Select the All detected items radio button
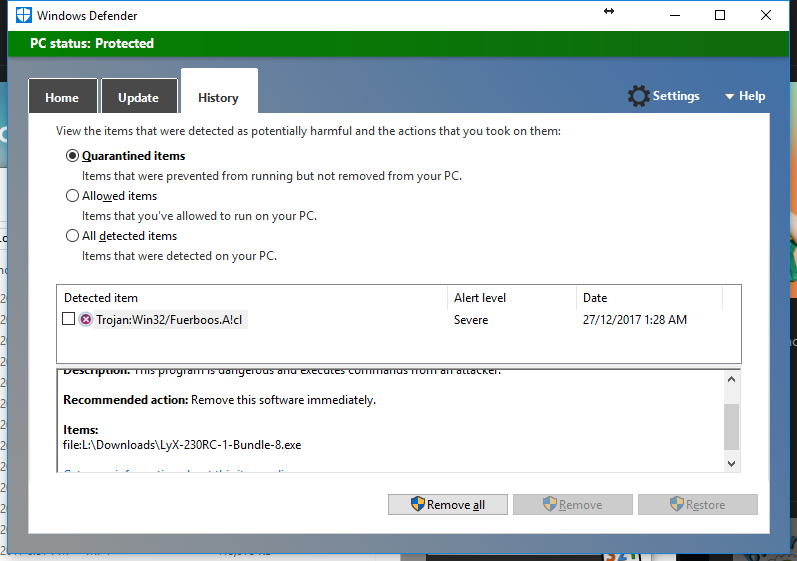This screenshot has width=797, height=561. [x=72, y=236]
